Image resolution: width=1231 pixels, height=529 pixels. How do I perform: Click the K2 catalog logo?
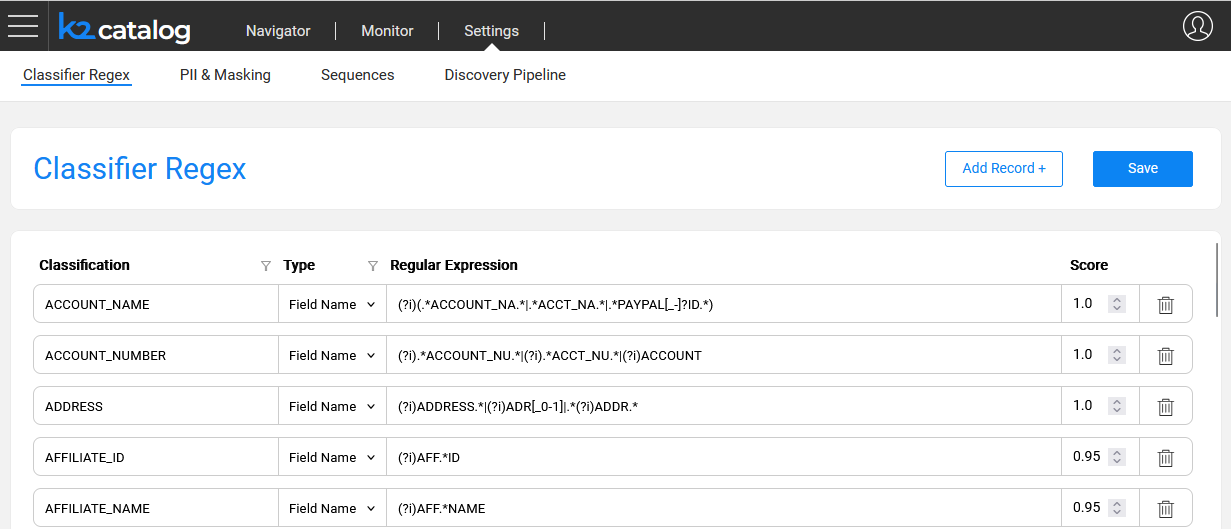coord(124,28)
